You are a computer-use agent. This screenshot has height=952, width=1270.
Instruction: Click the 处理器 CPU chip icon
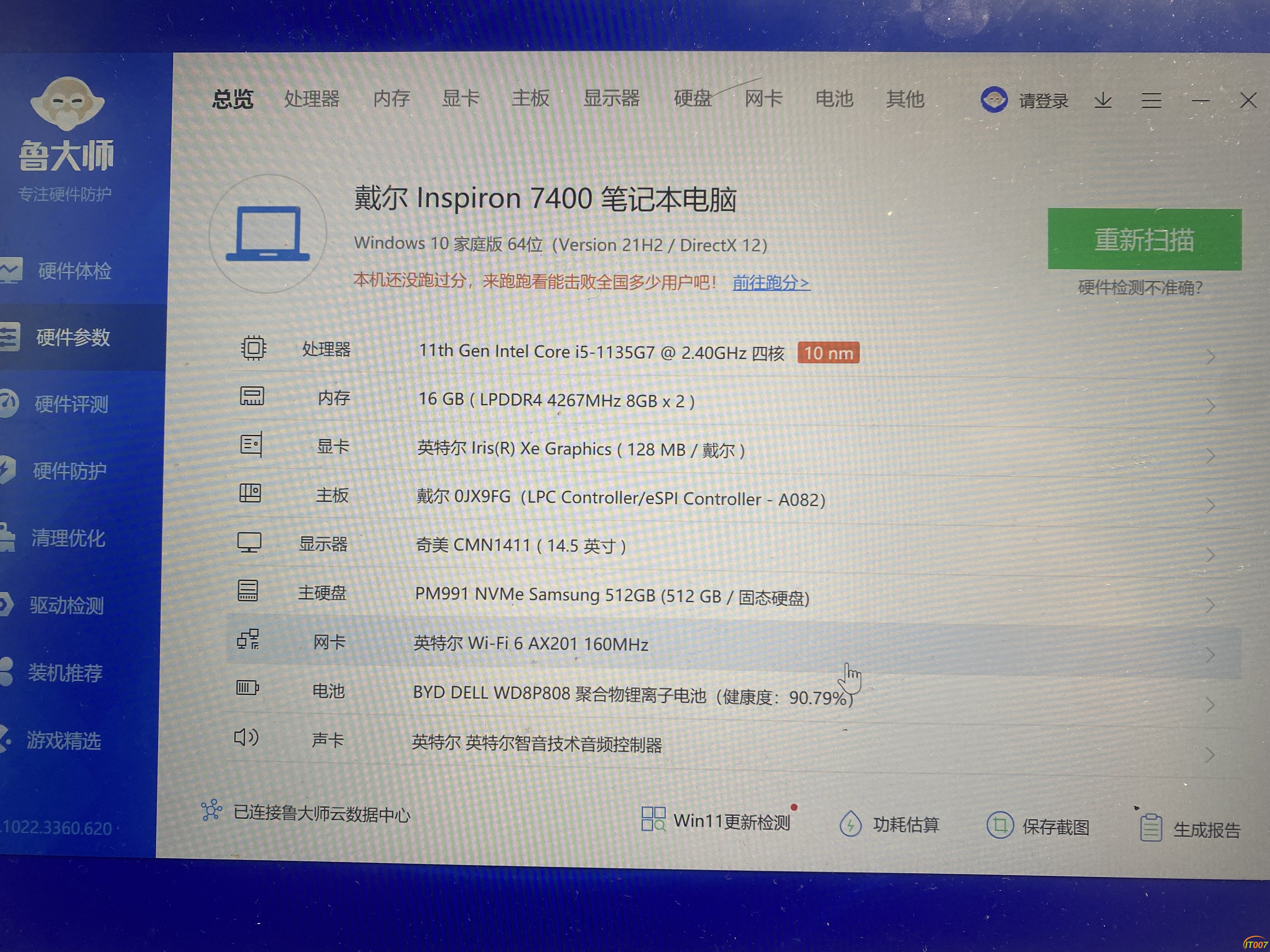(x=253, y=348)
